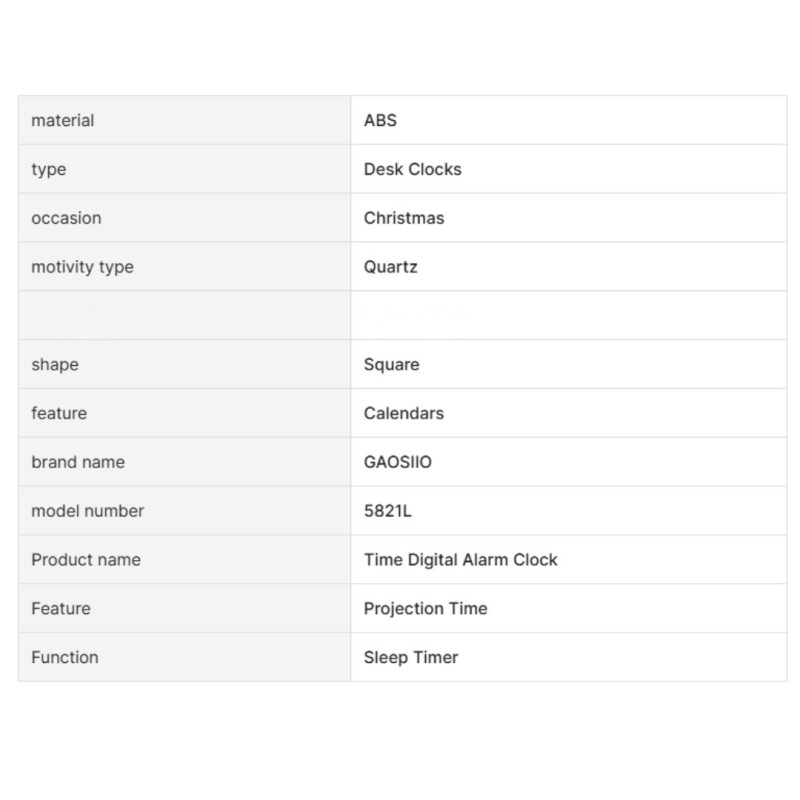Select the '5821L' model value
The width and height of the screenshot is (800, 800).
(388, 511)
